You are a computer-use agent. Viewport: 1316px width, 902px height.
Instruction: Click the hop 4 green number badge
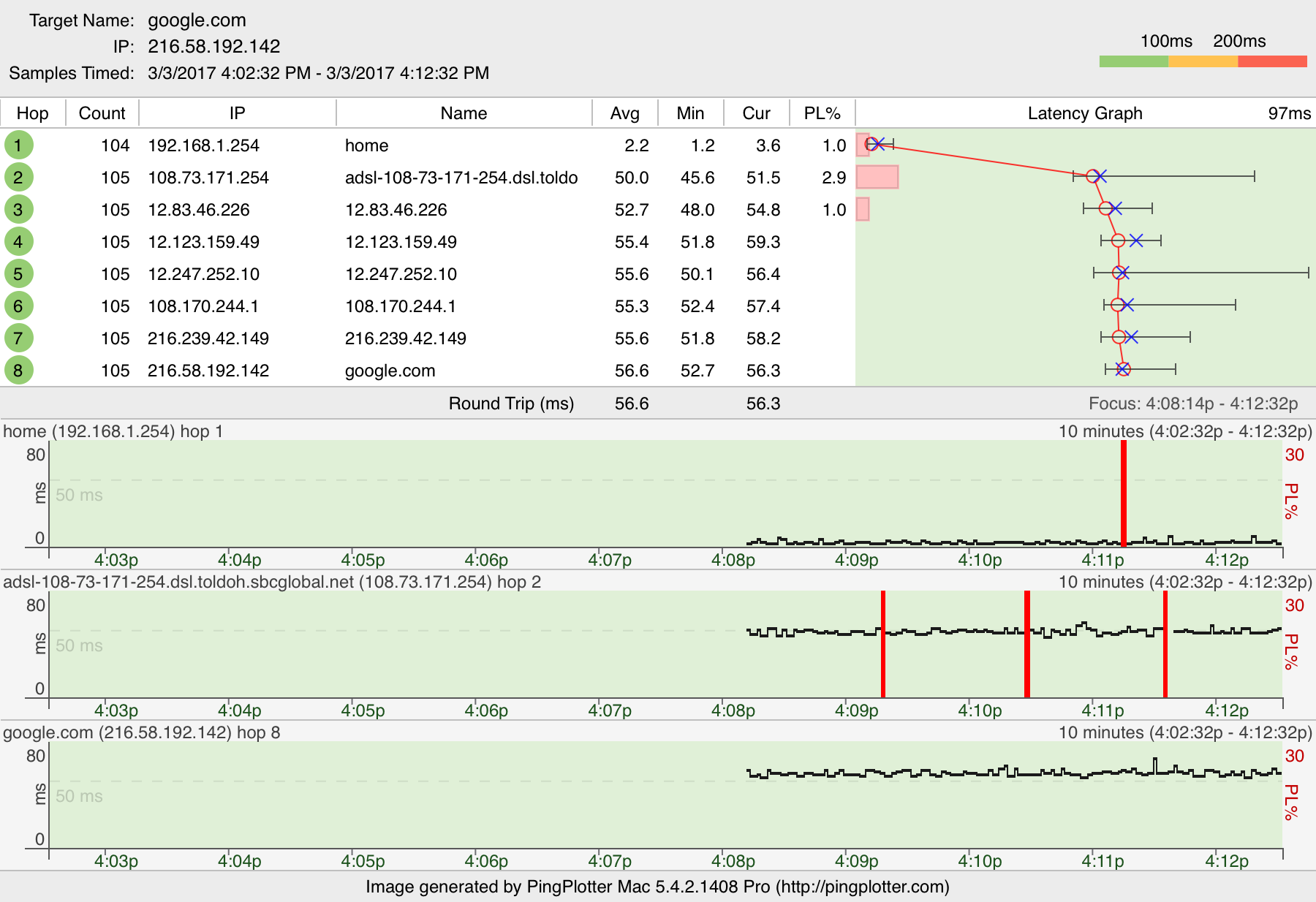tap(18, 241)
